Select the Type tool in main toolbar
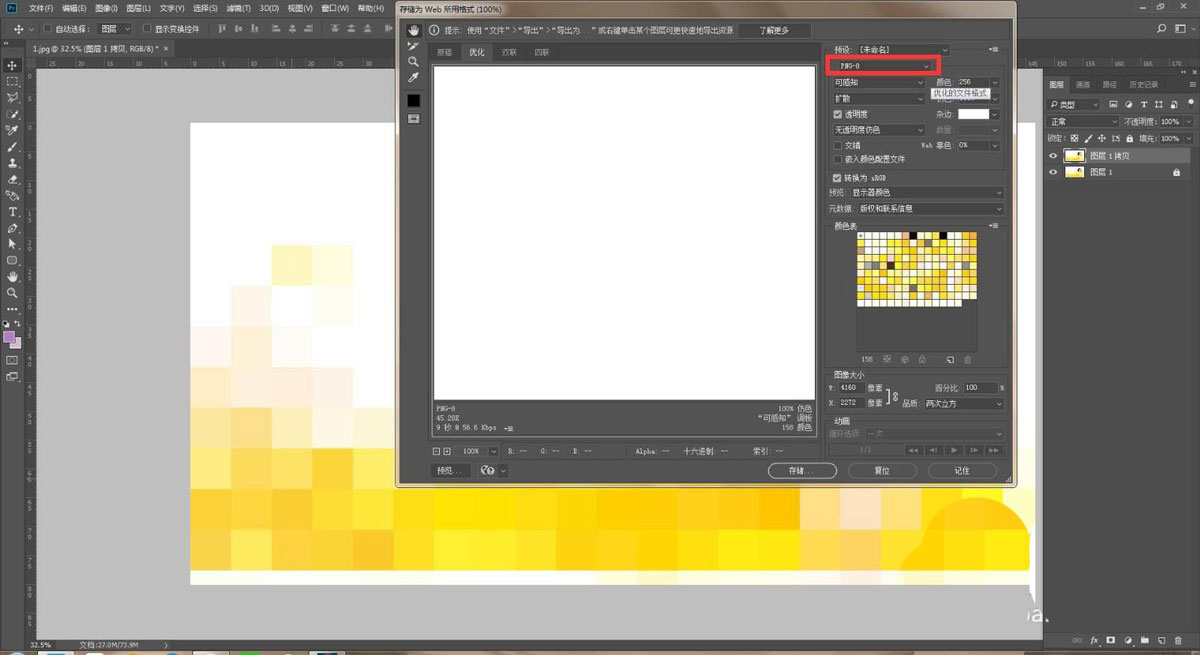 (x=13, y=212)
